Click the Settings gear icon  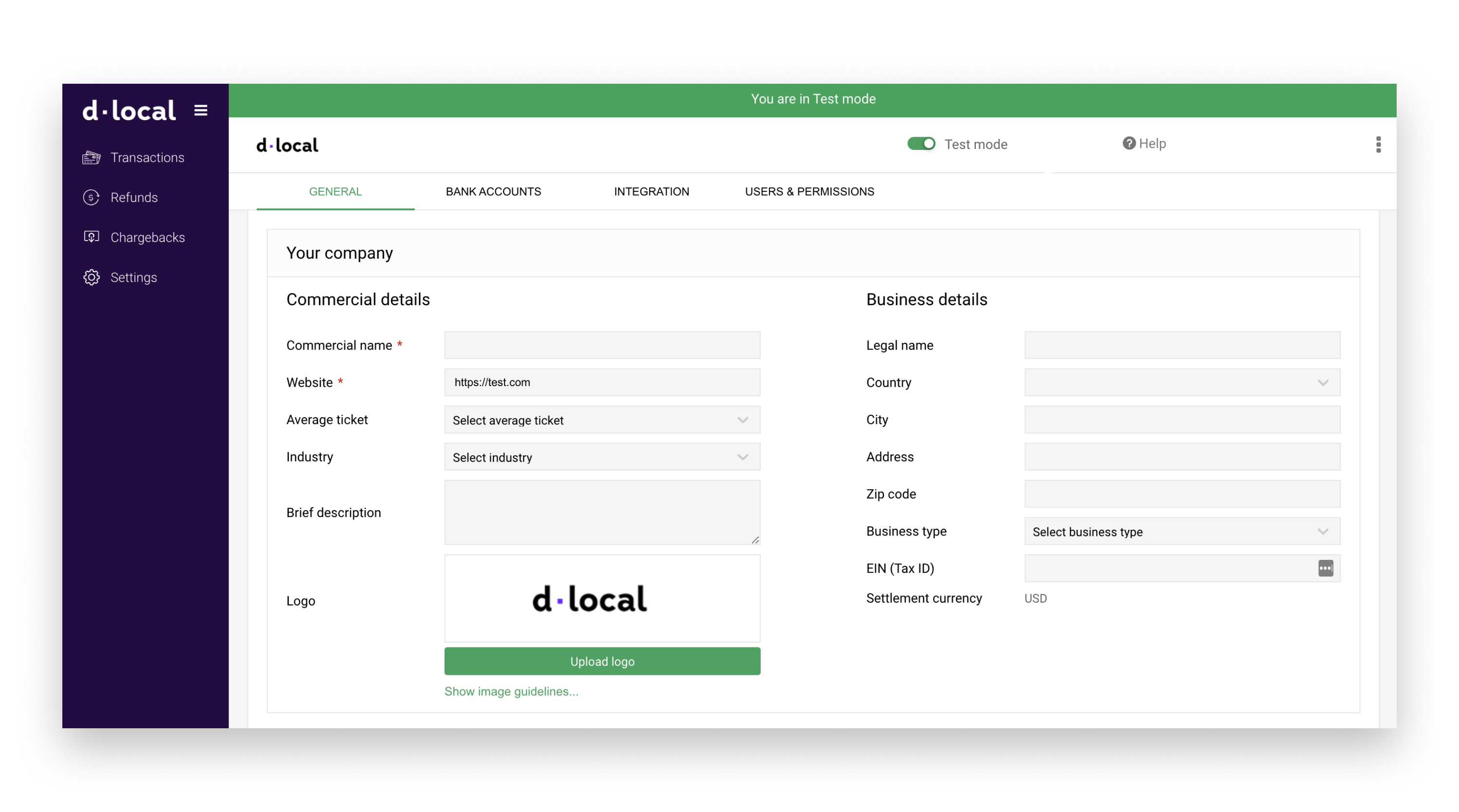point(91,277)
